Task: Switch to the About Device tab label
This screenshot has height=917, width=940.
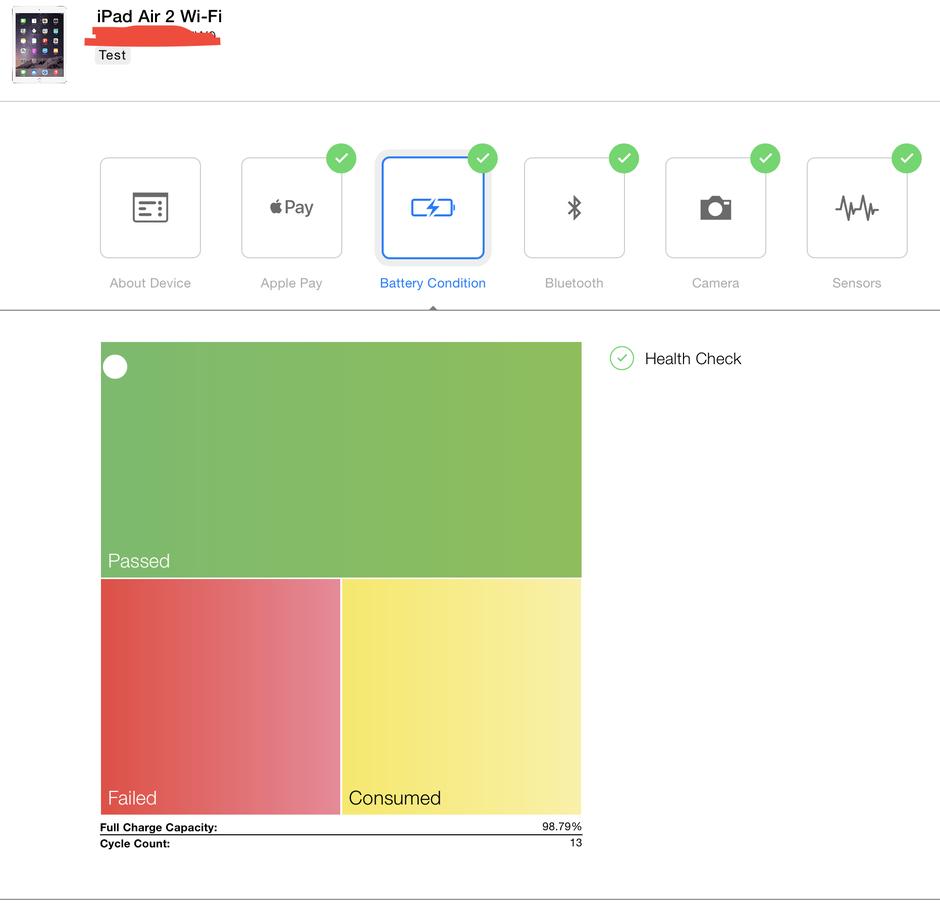Action: click(150, 283)
